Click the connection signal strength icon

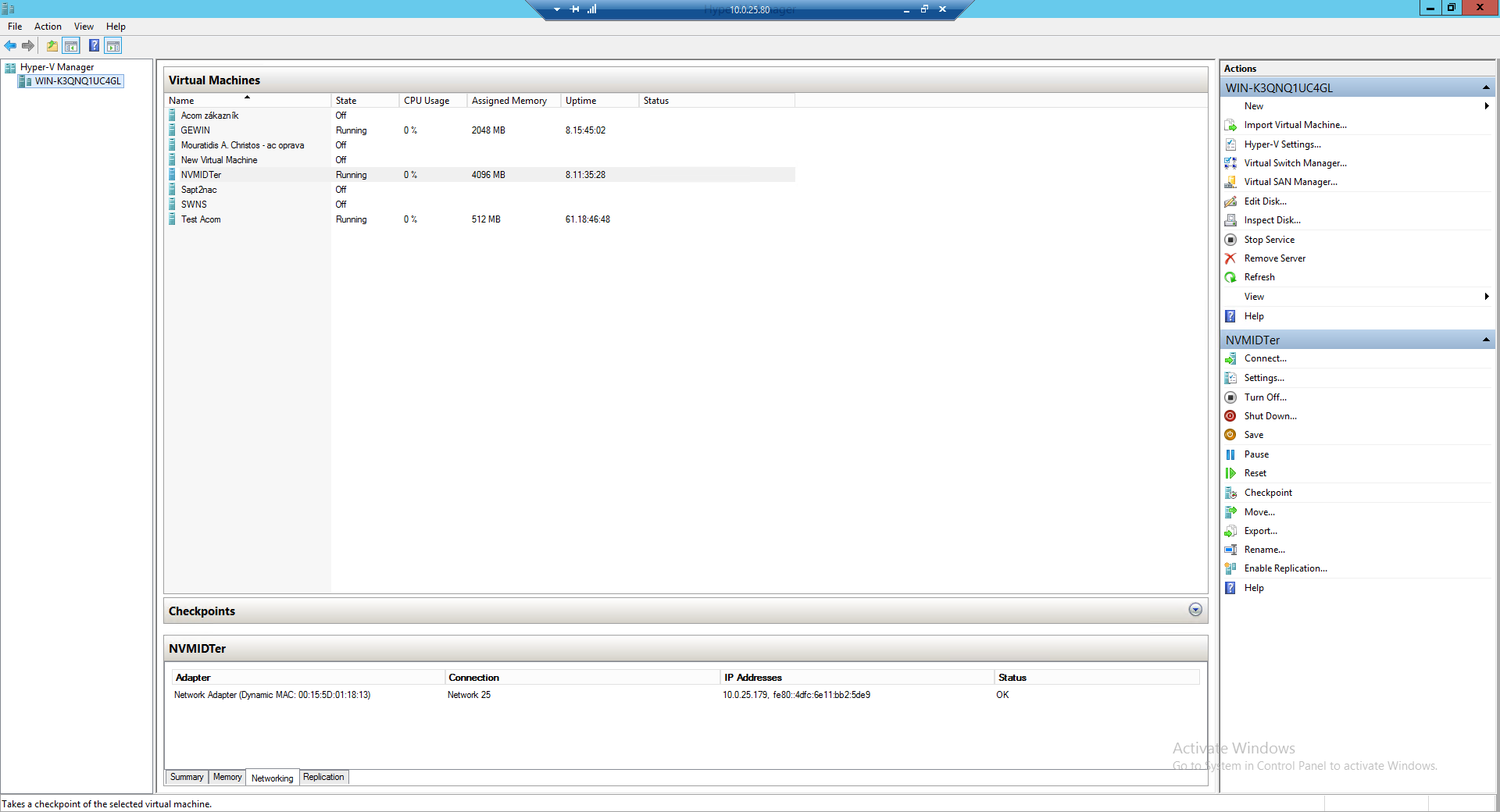[x=592, y=9]
